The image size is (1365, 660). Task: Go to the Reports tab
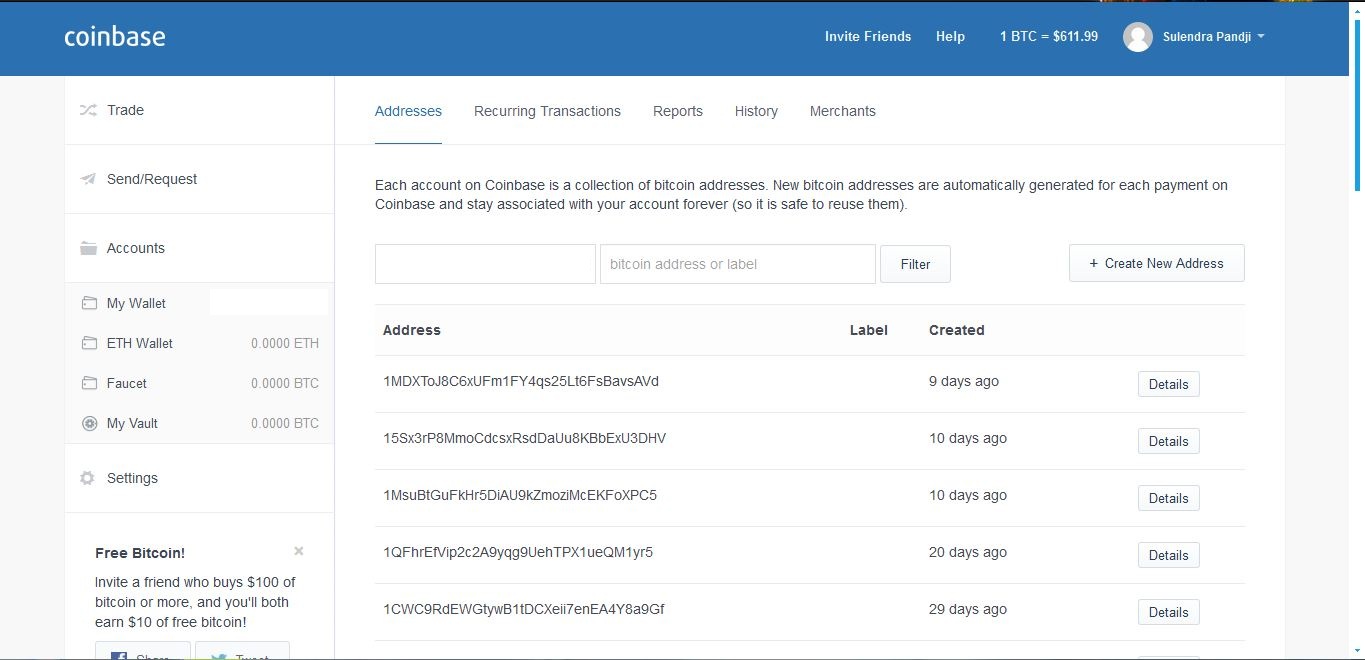[x=678, y=111]
